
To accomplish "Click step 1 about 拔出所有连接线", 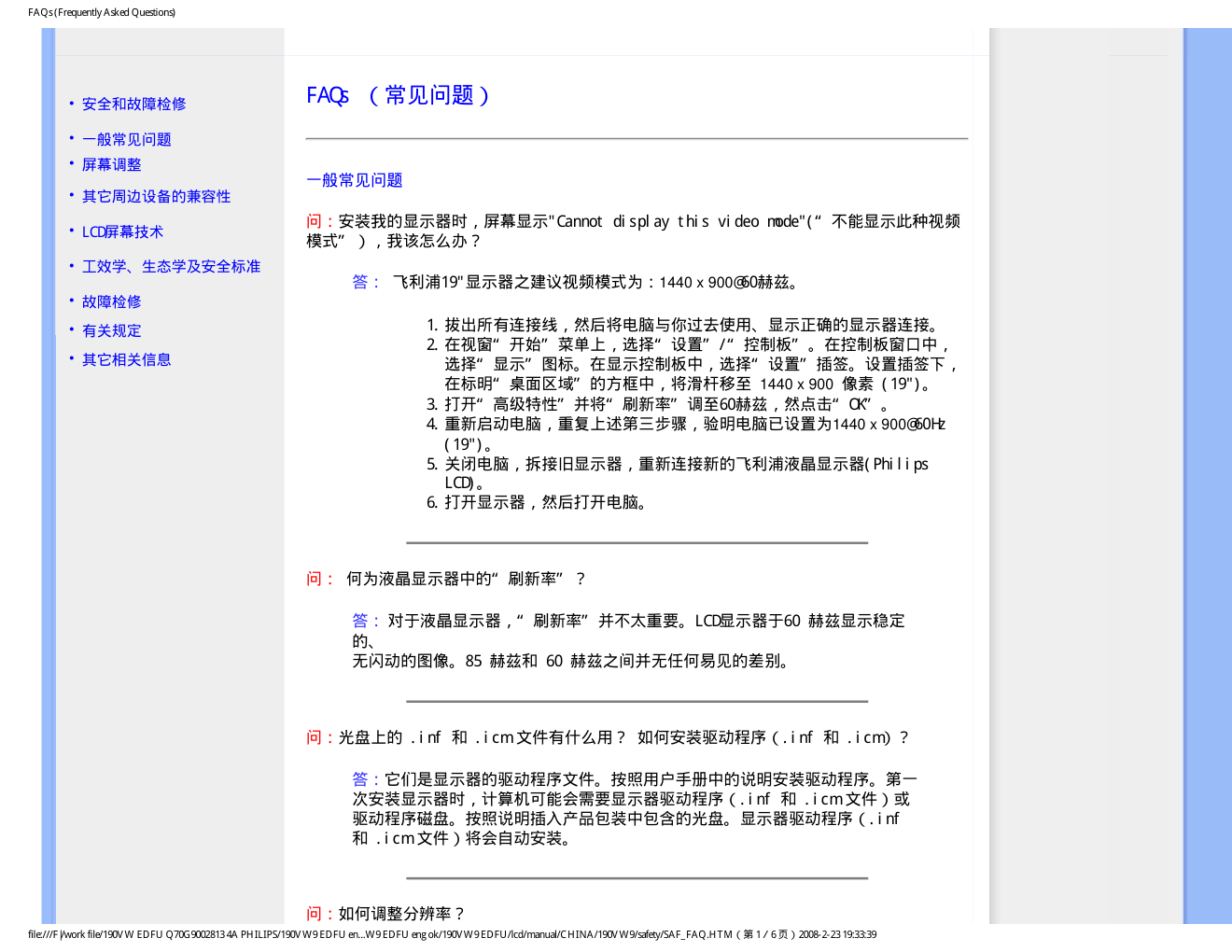I will coord(691,325).
